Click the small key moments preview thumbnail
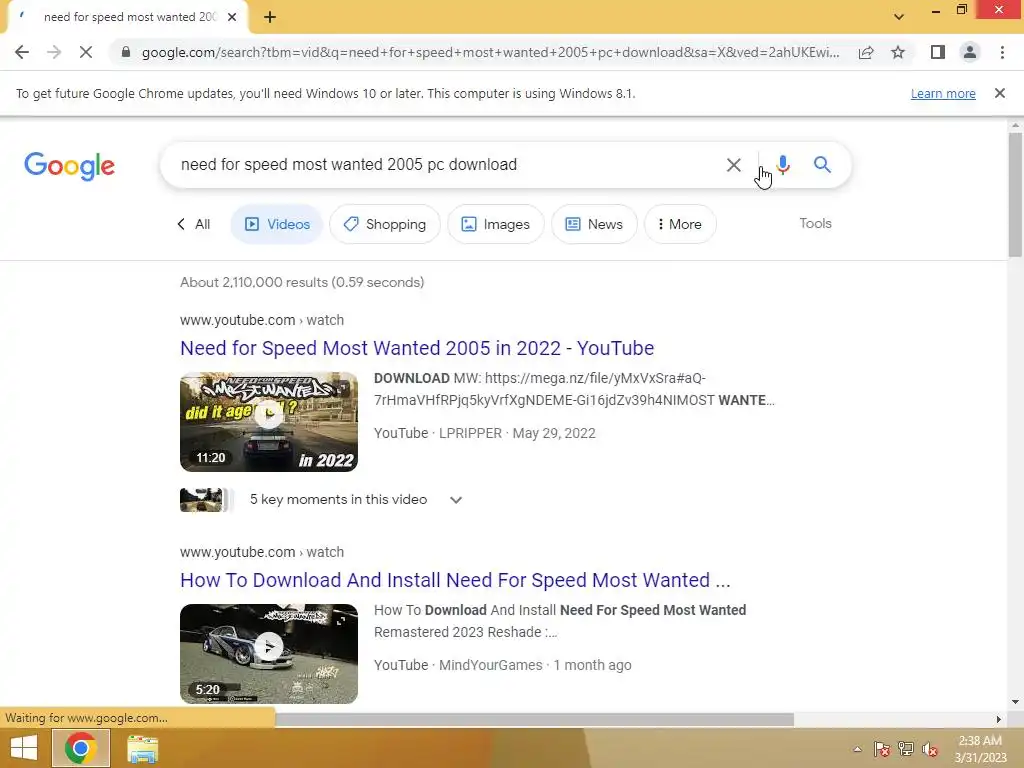Screen dimensions: 1024x768 204,500
